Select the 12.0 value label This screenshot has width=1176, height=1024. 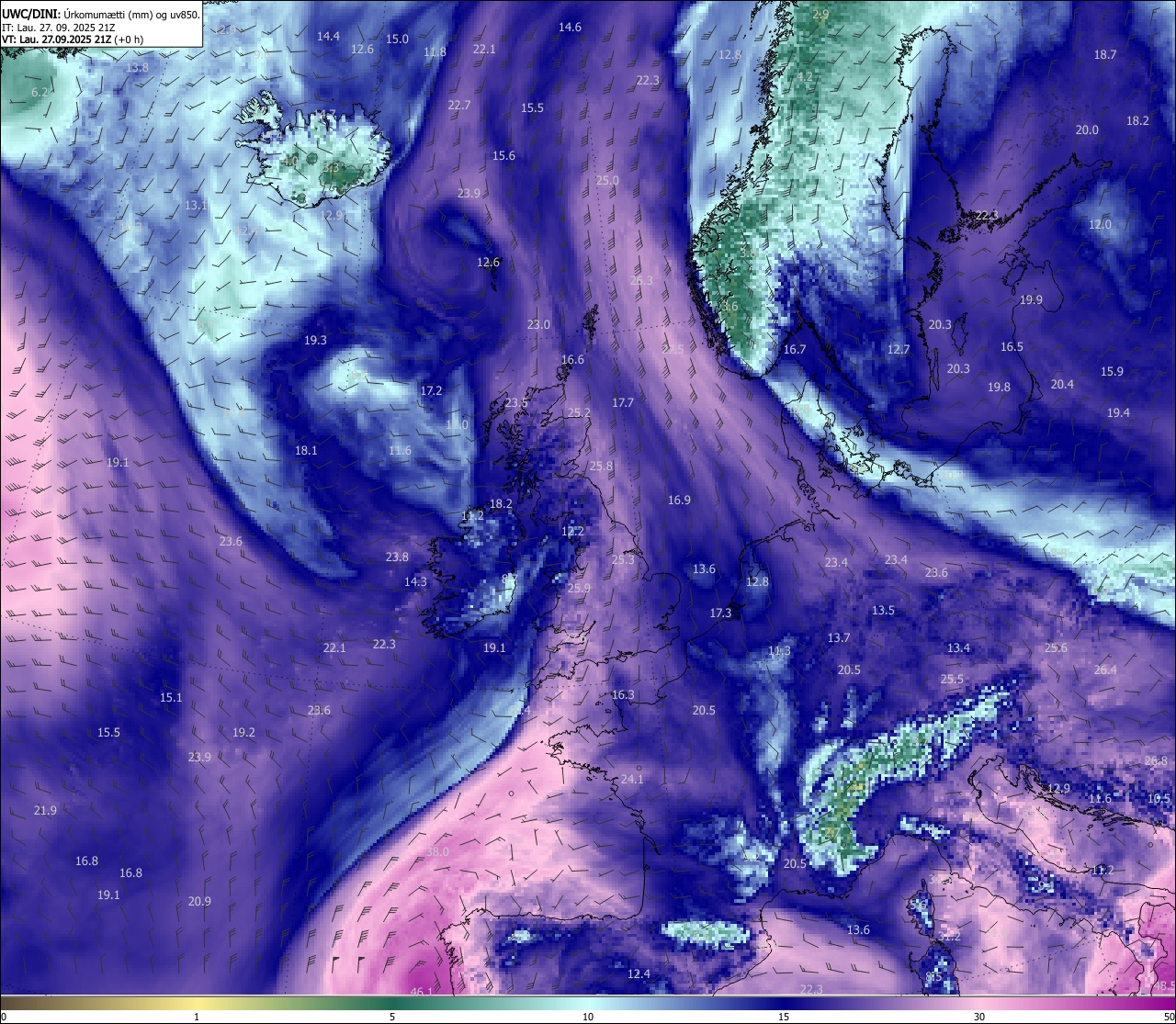(1100, 224)
